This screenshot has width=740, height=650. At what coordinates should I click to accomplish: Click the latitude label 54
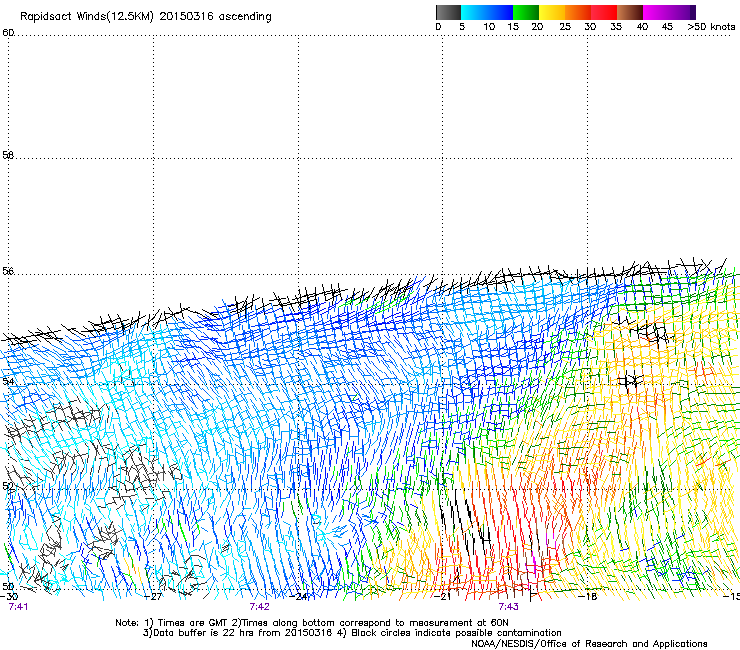(x=8, y=381)
